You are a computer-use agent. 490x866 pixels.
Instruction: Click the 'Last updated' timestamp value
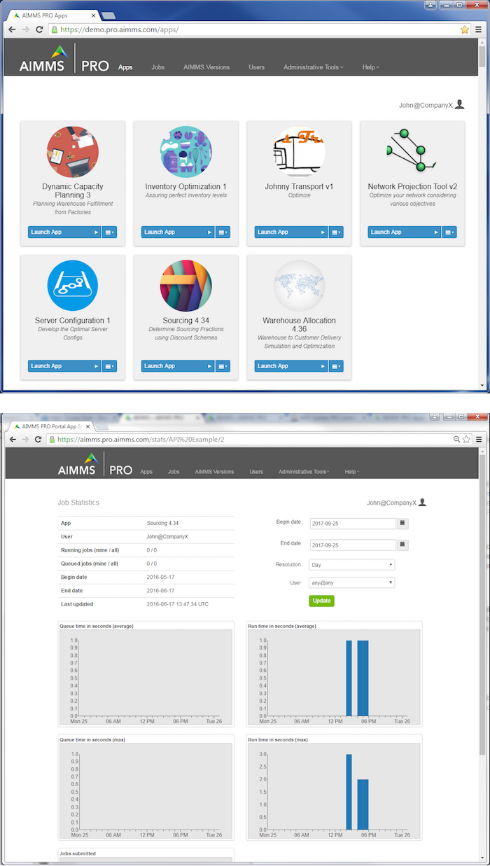click(x=178, y=604)
